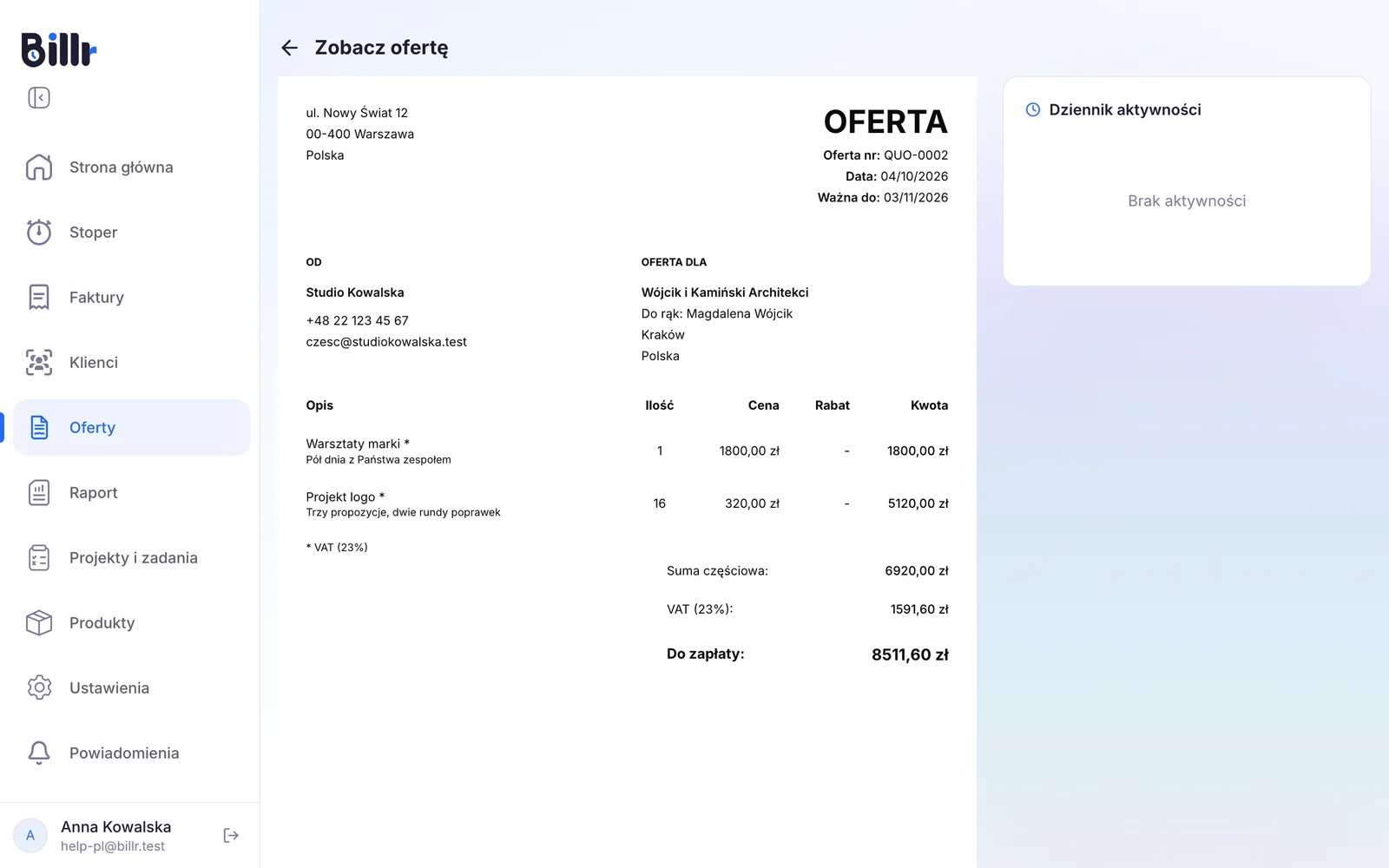
Task: Click the Ważna do date 03/11/2026
Action: click(x=916, y=198)
